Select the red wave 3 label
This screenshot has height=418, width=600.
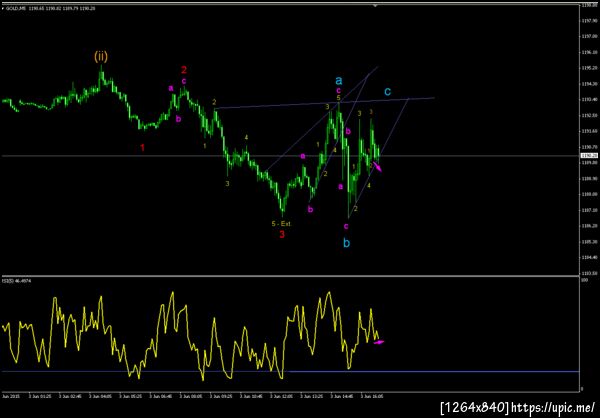pos(282,235)
